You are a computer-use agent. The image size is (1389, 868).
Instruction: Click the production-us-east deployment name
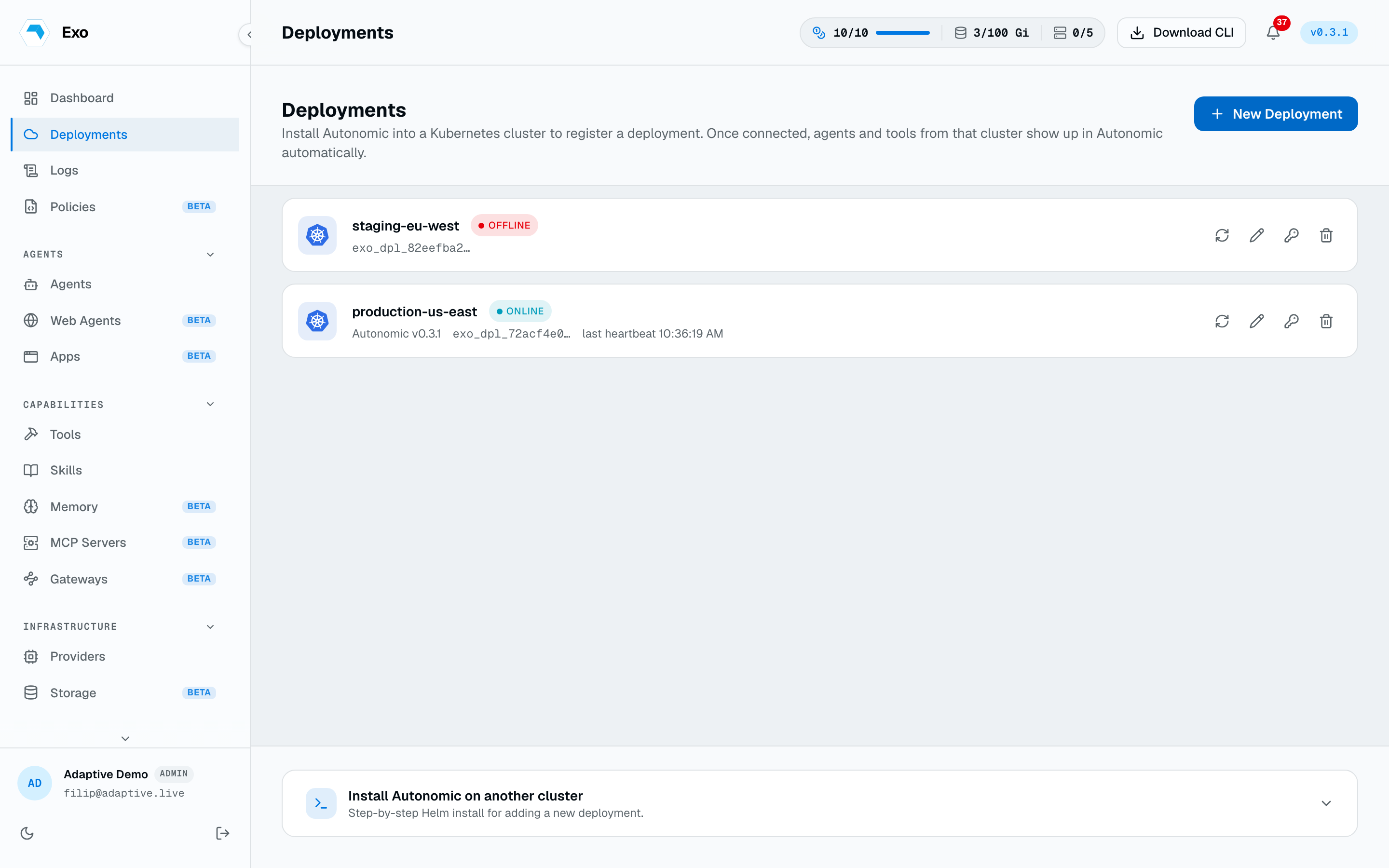point(414,312)
